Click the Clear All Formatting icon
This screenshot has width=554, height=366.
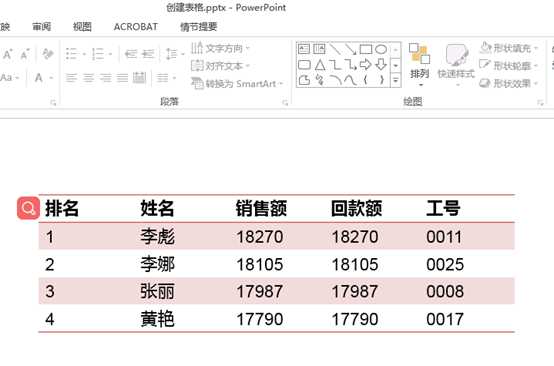point(47,54)
